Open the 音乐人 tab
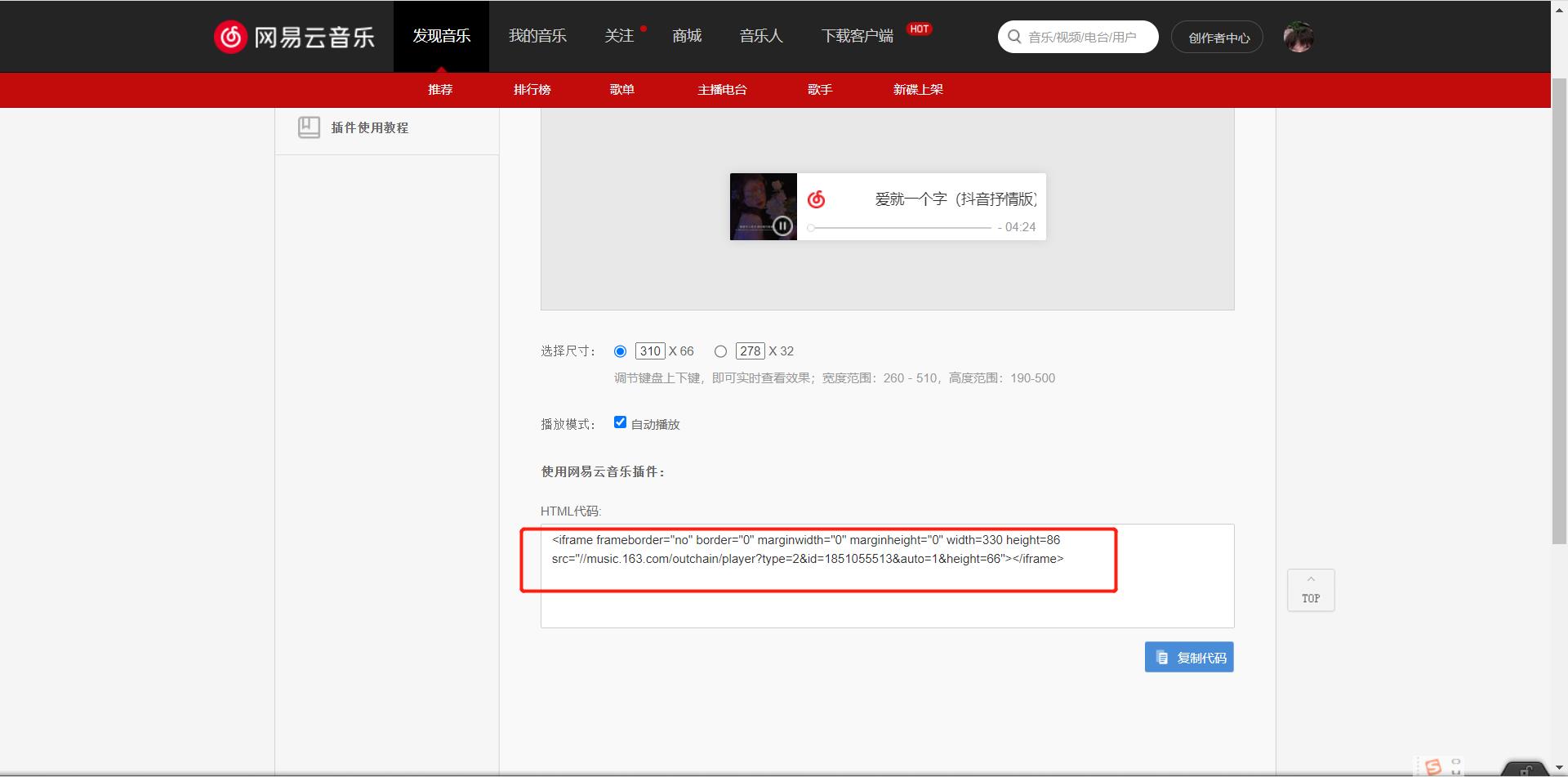 tap(761, 36)
